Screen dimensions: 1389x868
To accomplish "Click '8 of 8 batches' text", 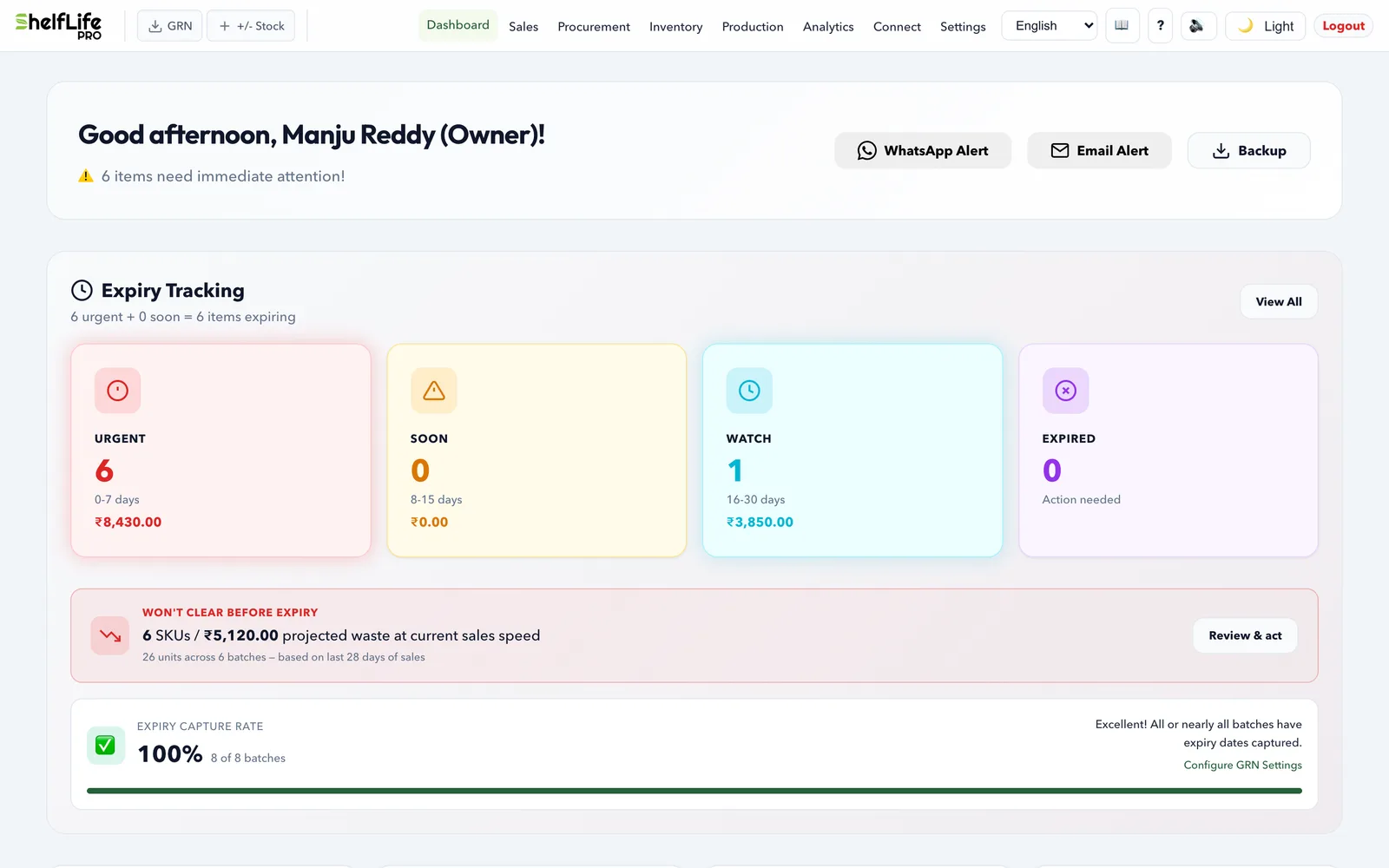I will coord(247,758).
